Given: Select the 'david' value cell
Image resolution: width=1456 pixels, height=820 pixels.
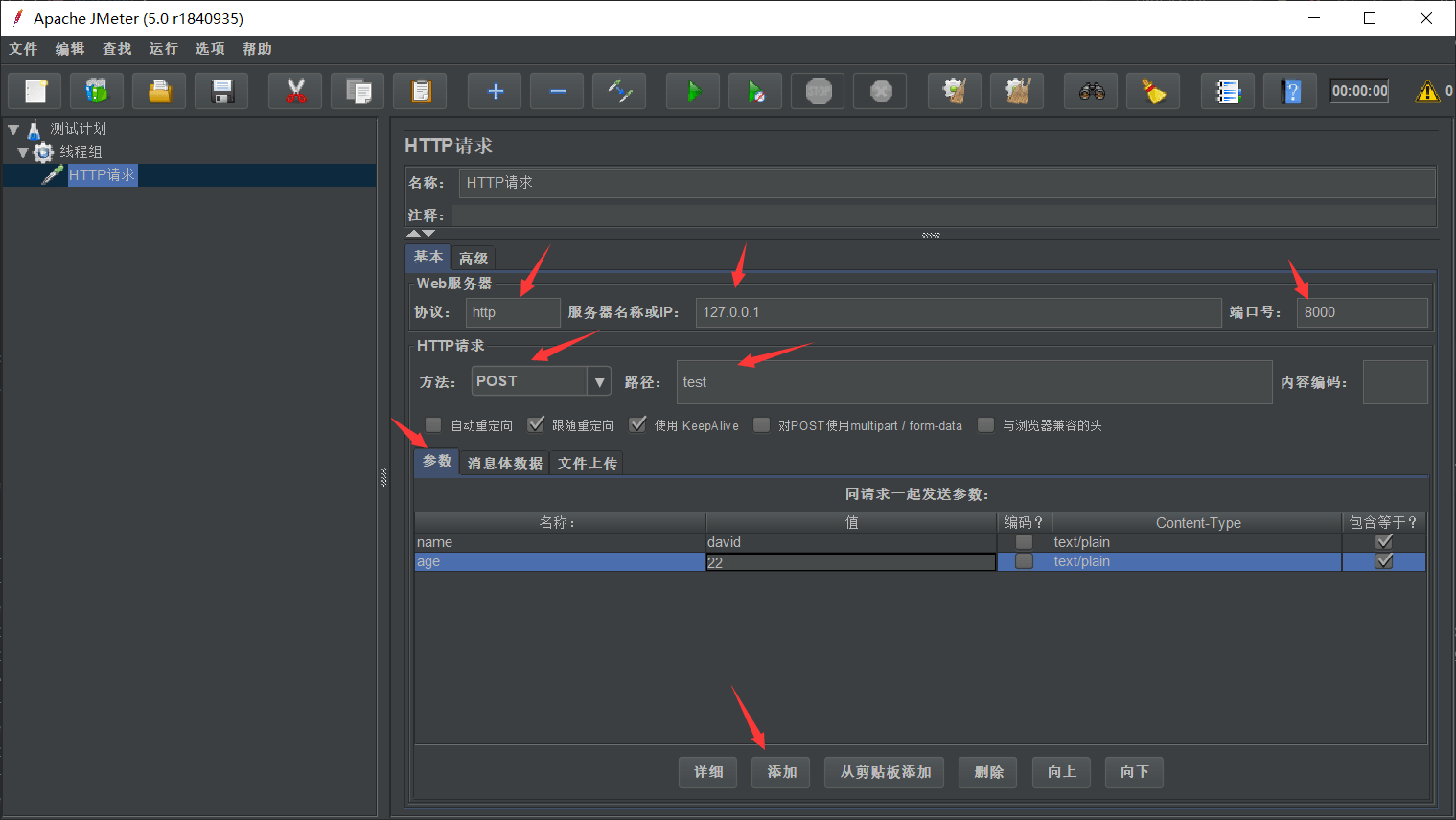Looking at the screenshot, I should (x=851, y=542).
